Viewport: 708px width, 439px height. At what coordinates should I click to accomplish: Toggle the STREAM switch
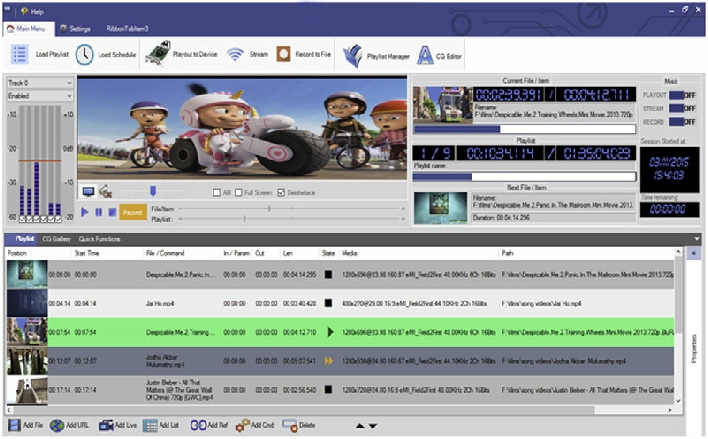(x=682, y=108)
